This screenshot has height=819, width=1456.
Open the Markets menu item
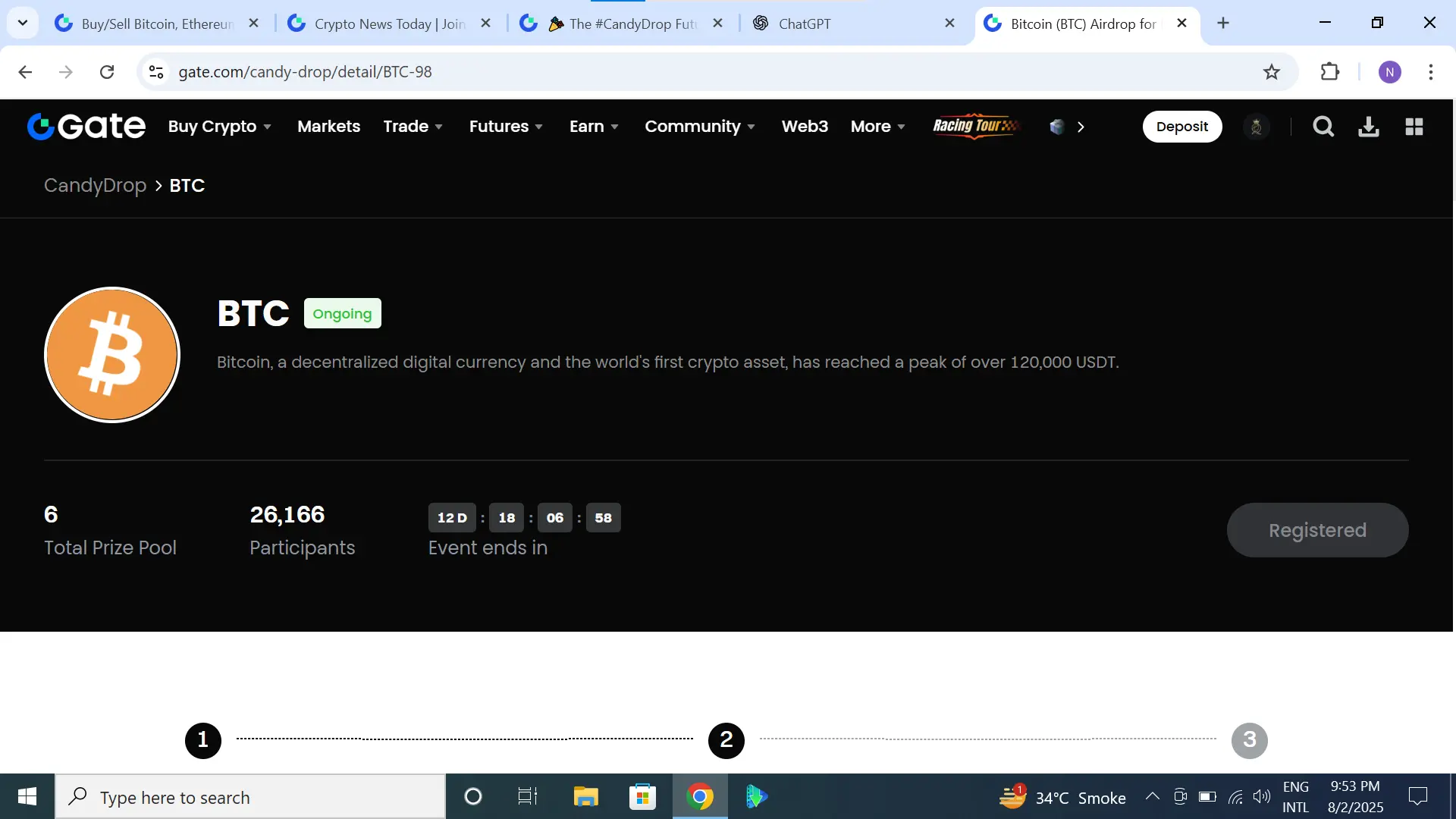click(328, 127)
